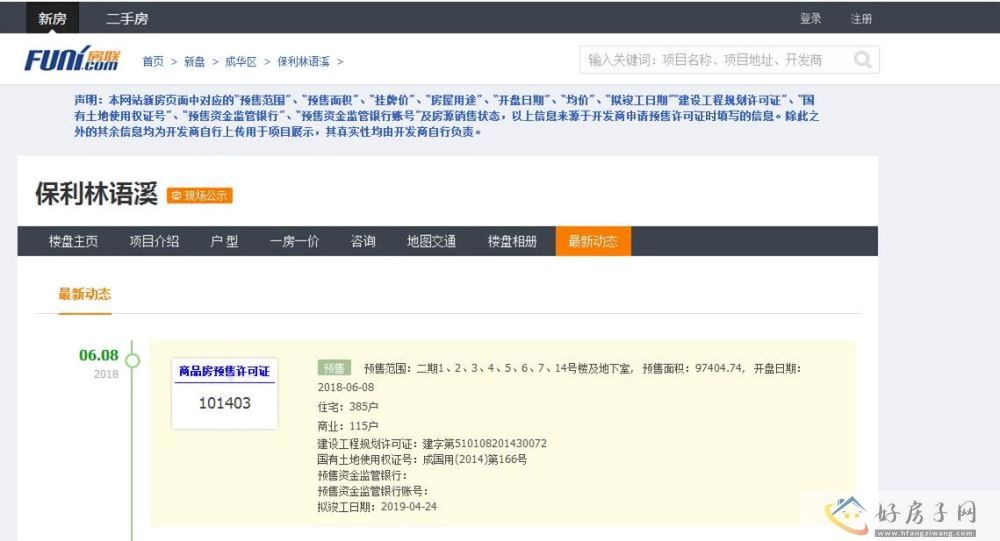This screenshot has width=1000, height=541.
Task: Click the green timeline circle for 06.08
Action: click(x=132, y=360)
